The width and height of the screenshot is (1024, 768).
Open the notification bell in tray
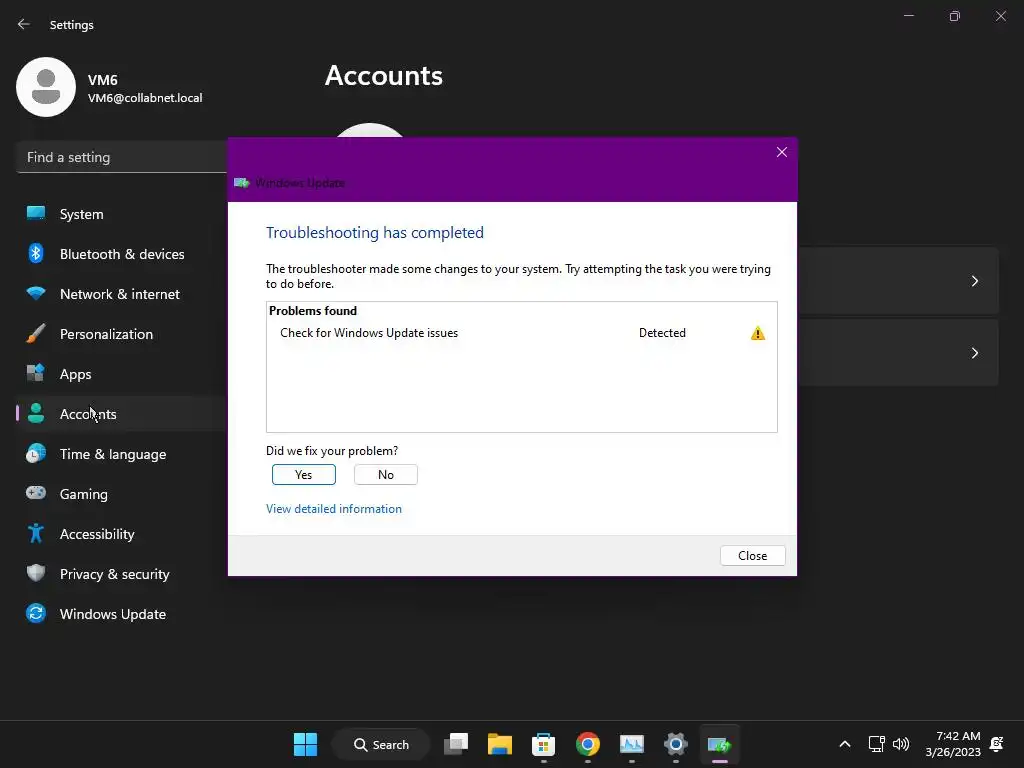tap(997, 744)
